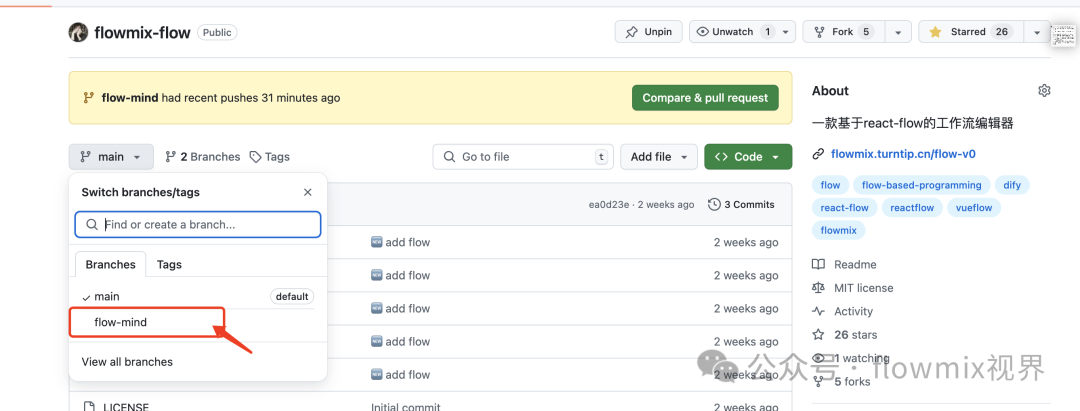Open the Initial commit message link
This screenshot has height=411, width=1080.
coord(405,408)
